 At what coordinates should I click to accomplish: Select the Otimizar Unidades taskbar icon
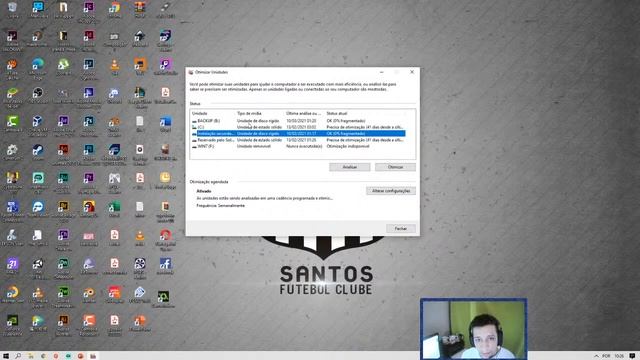[x=93, y=356]
